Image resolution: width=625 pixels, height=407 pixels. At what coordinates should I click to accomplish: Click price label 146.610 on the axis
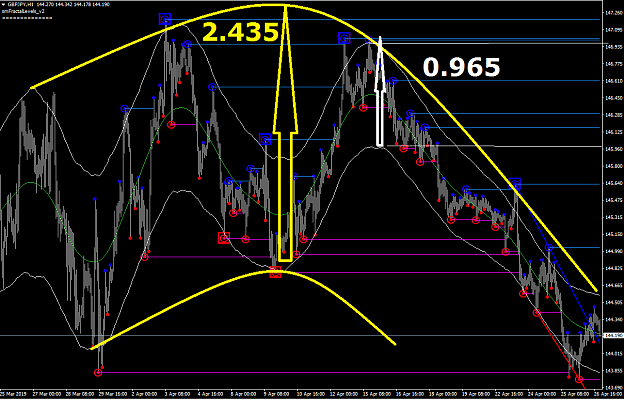(614, 81)
